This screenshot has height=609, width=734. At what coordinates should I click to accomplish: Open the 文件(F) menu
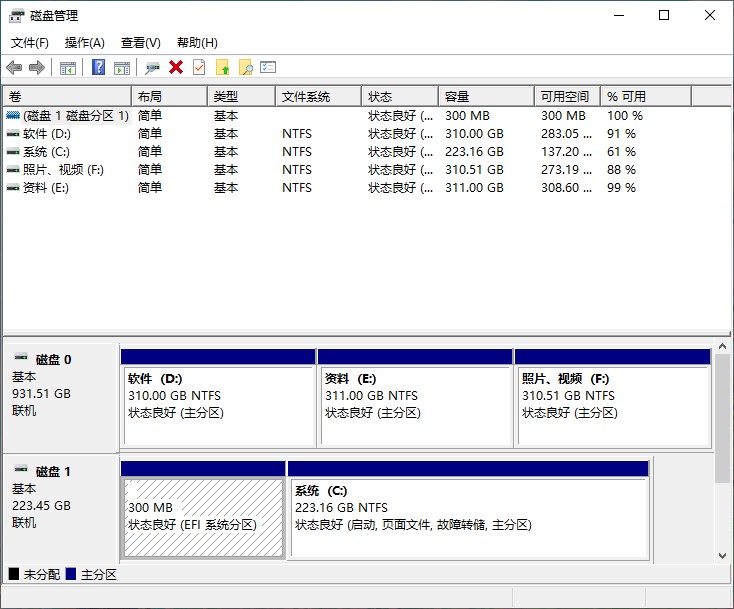tap(30, 43)
